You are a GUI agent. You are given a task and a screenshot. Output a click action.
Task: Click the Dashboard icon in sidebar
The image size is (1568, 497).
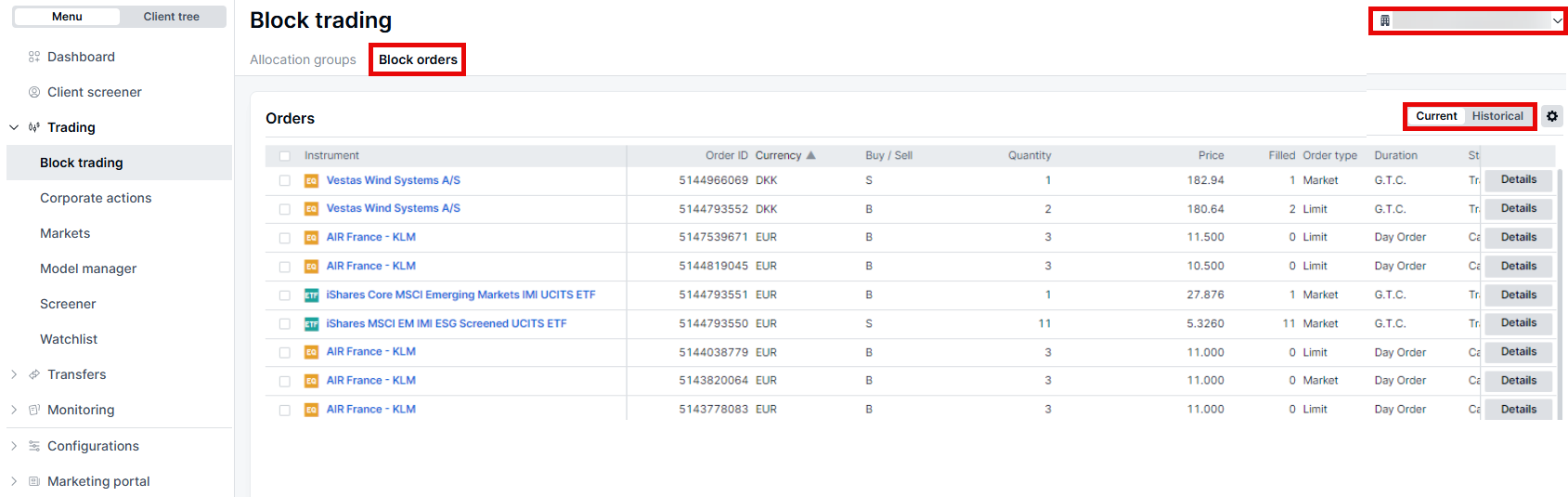(x=34, y=57)
